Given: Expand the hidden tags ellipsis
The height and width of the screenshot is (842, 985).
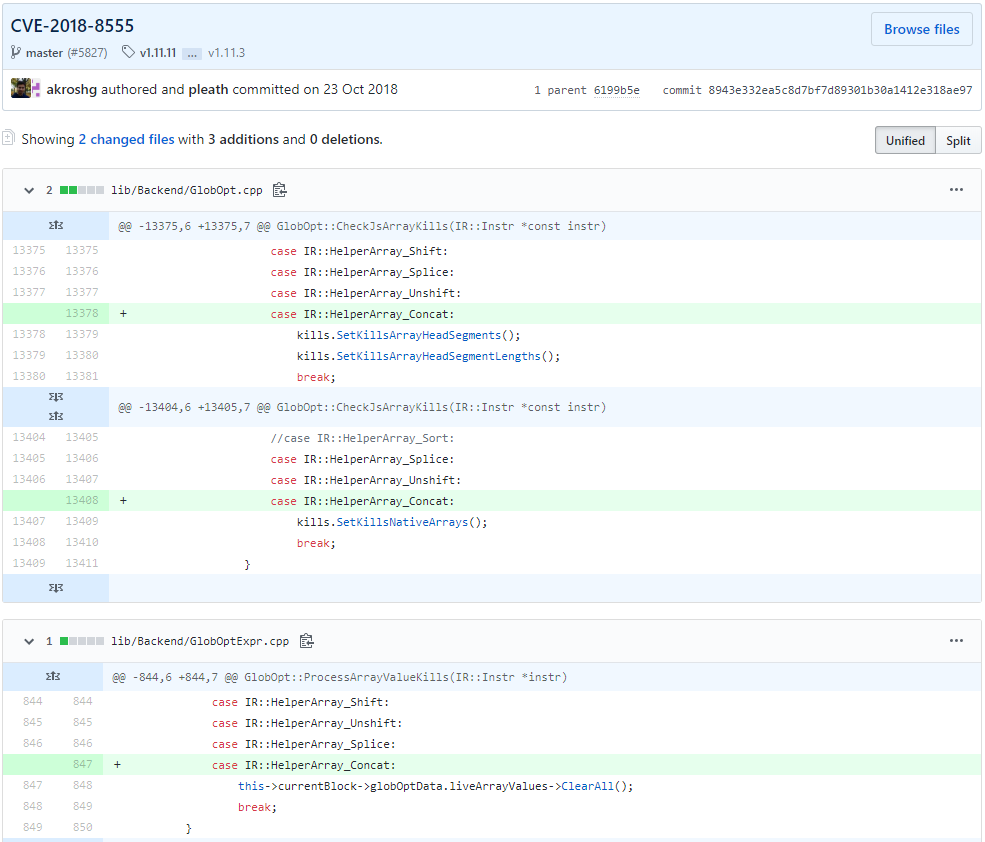Looking at the screenshot, I should click(x=192, y=53).
